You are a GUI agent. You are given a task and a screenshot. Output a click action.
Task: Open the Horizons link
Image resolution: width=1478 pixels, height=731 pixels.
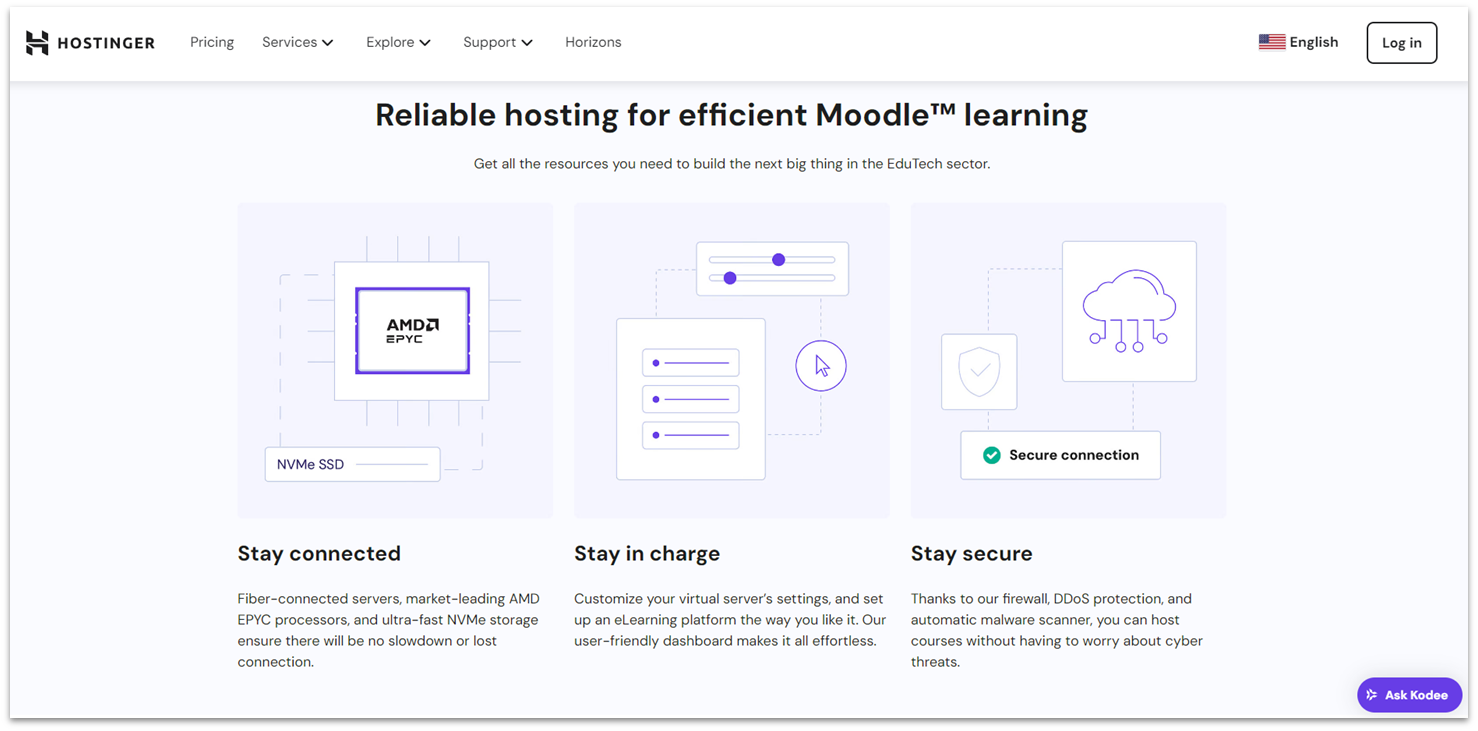(x=593, y=42)
